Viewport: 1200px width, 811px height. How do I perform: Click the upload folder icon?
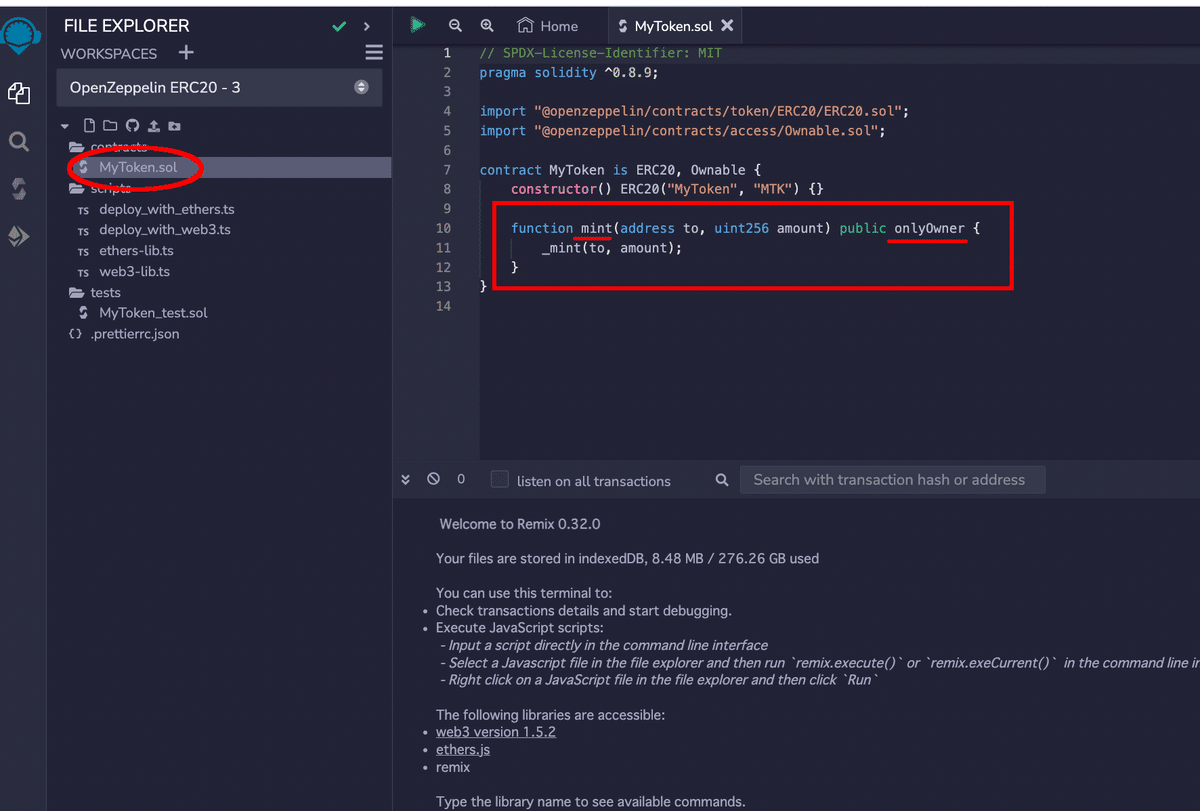point(175,126)
